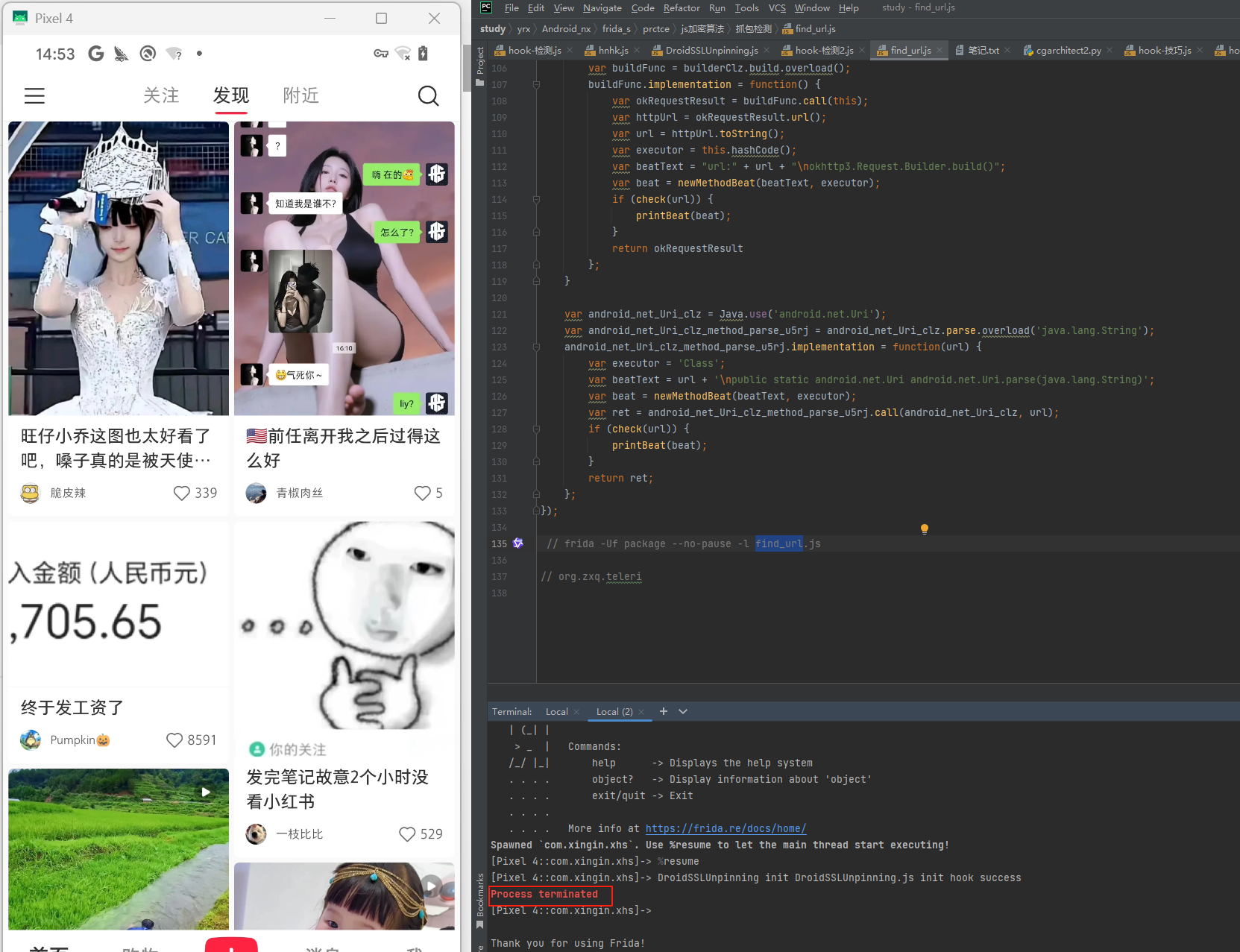This screenshot has width=1240, height=952.
Task: Click the blue Frida gutter icon on line 135
Action: pyautogui.click(x=517, y=543)
